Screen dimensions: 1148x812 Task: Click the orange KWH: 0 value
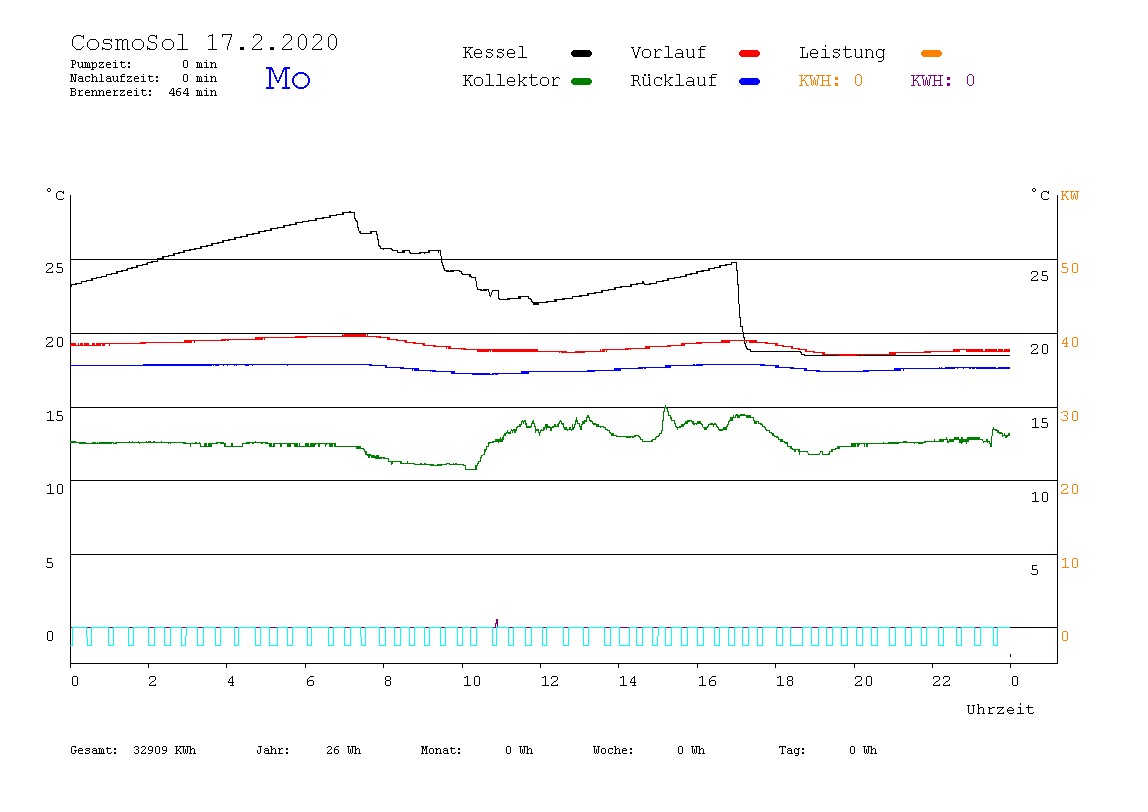coord(830,81)
